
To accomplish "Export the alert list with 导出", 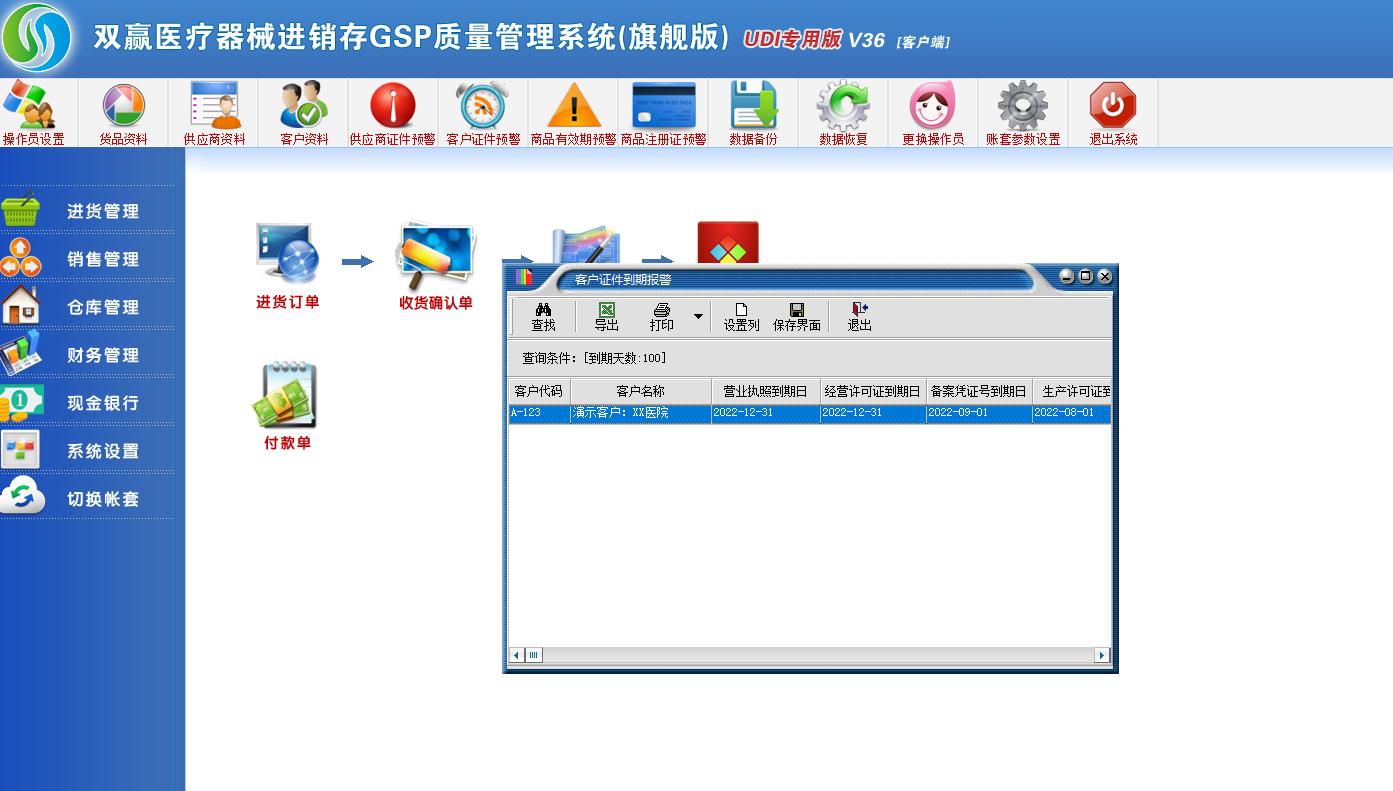I will [x=608, y=316].
